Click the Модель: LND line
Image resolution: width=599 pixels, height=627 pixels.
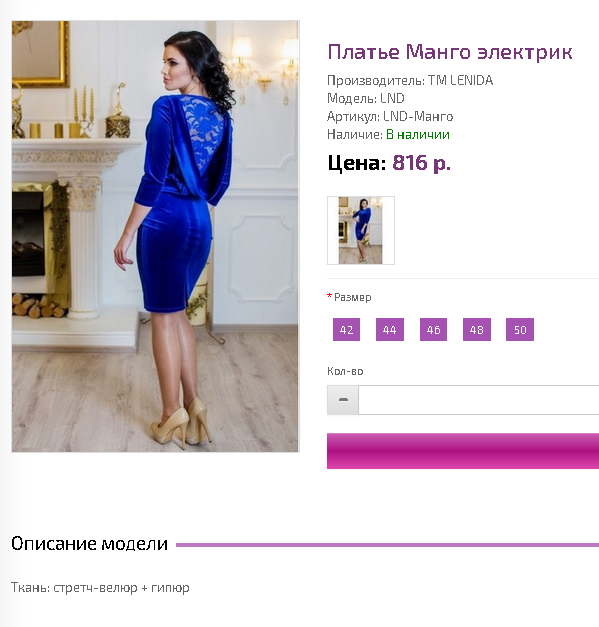(366, 98)
